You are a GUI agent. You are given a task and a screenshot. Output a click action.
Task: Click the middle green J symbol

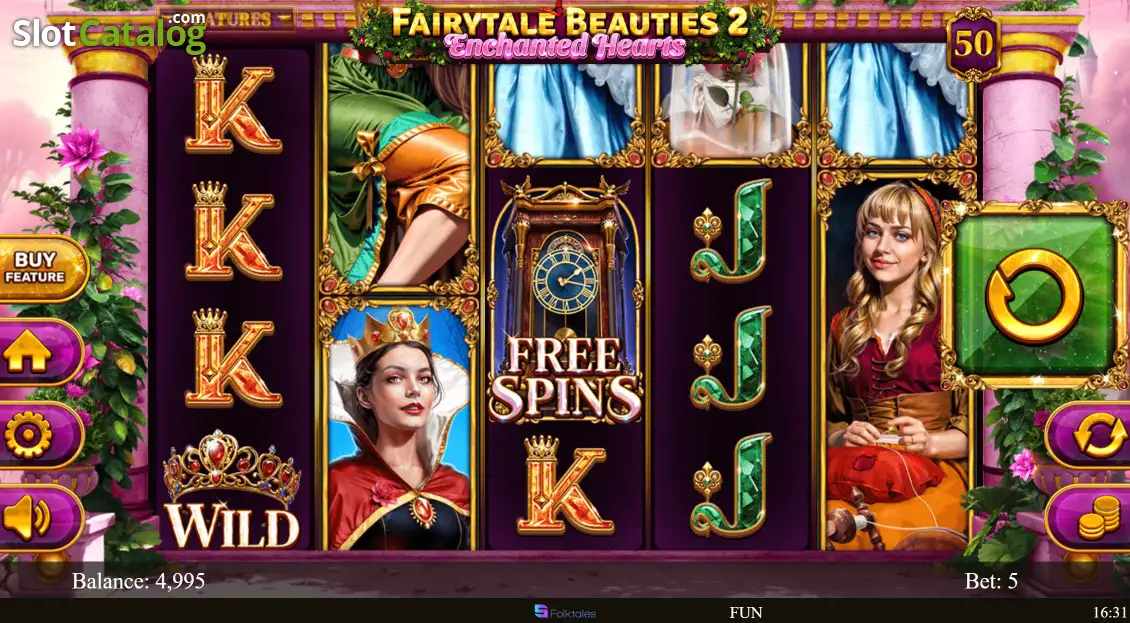731,358
